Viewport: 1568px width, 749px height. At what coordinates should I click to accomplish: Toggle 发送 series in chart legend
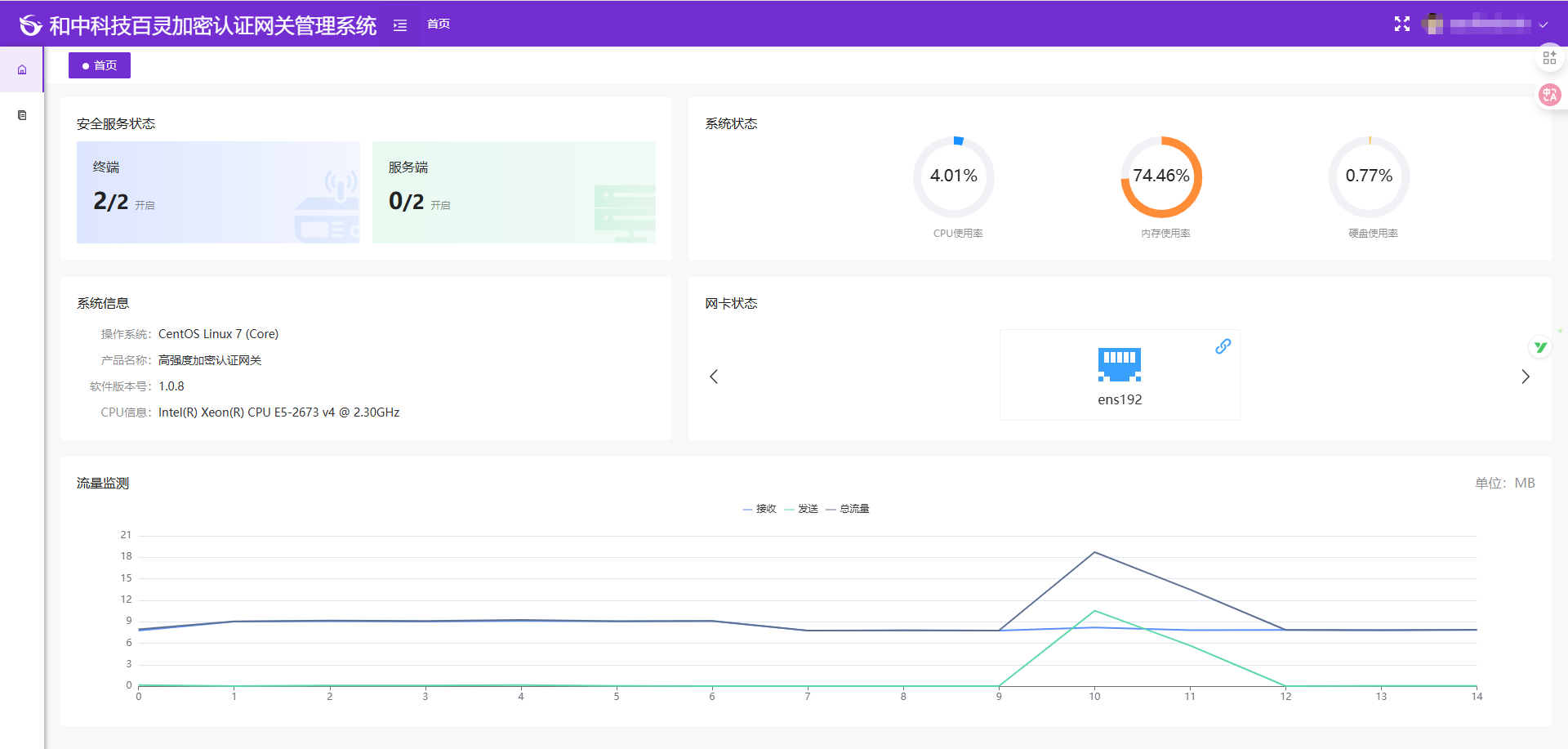801,509
